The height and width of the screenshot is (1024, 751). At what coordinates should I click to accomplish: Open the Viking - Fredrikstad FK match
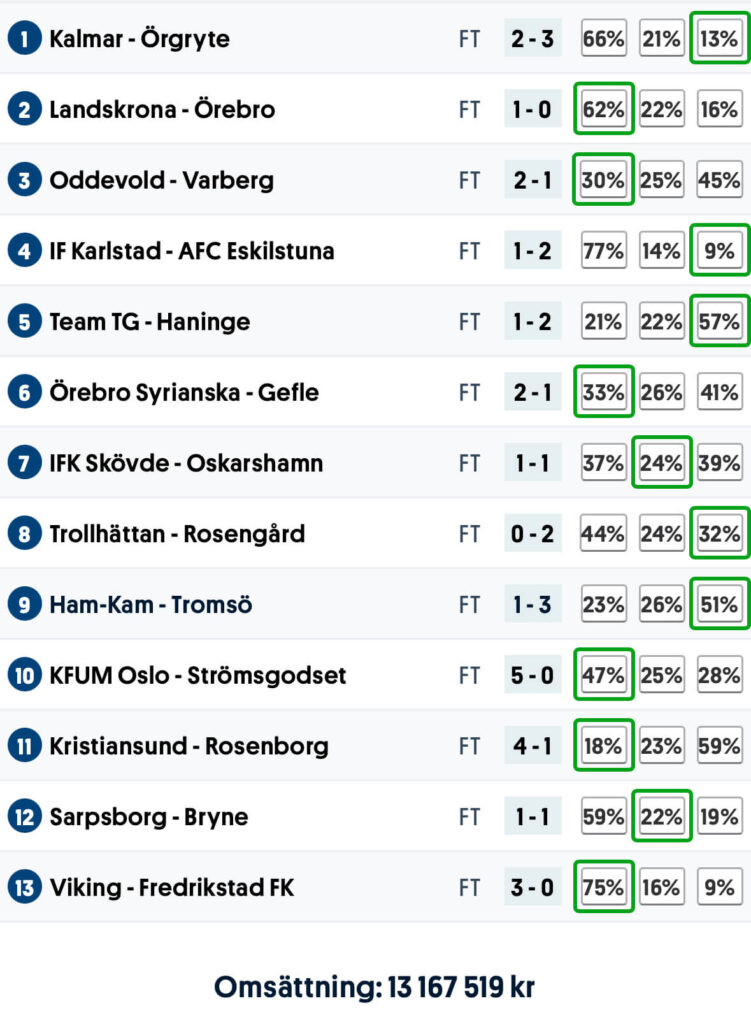[171, 887]
